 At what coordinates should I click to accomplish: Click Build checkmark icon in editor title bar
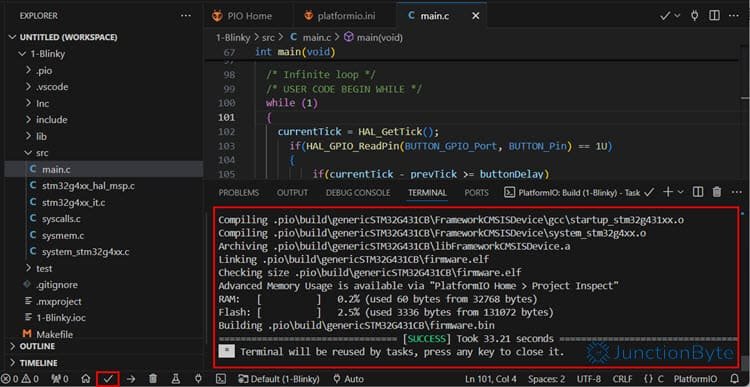pyautogui.click(x=664, y=16)
